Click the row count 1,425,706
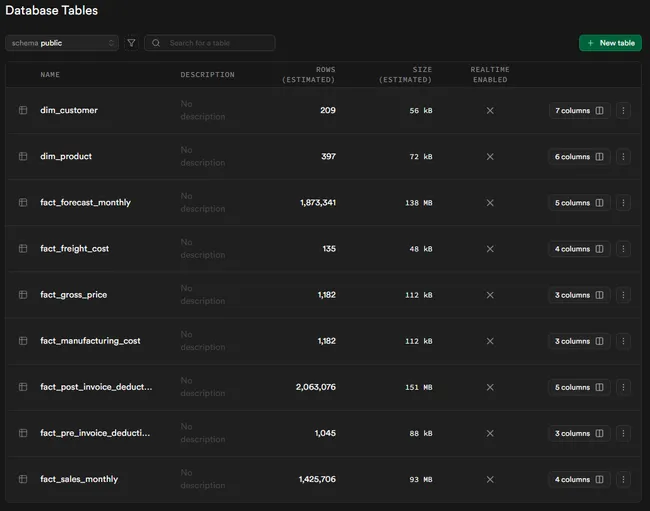The height and width of the screenshot is (511, 650). (x=317, y=480)
